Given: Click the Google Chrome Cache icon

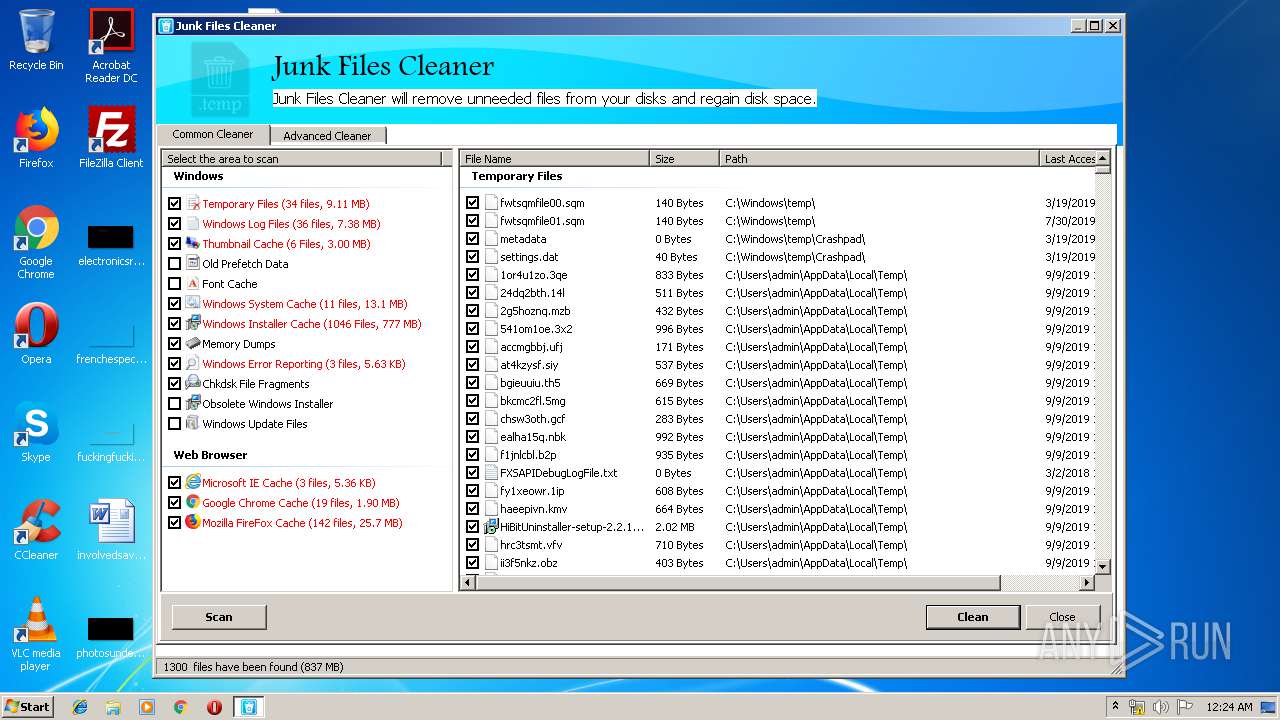Looking at the screenshot, I should (x=193, y=503).
